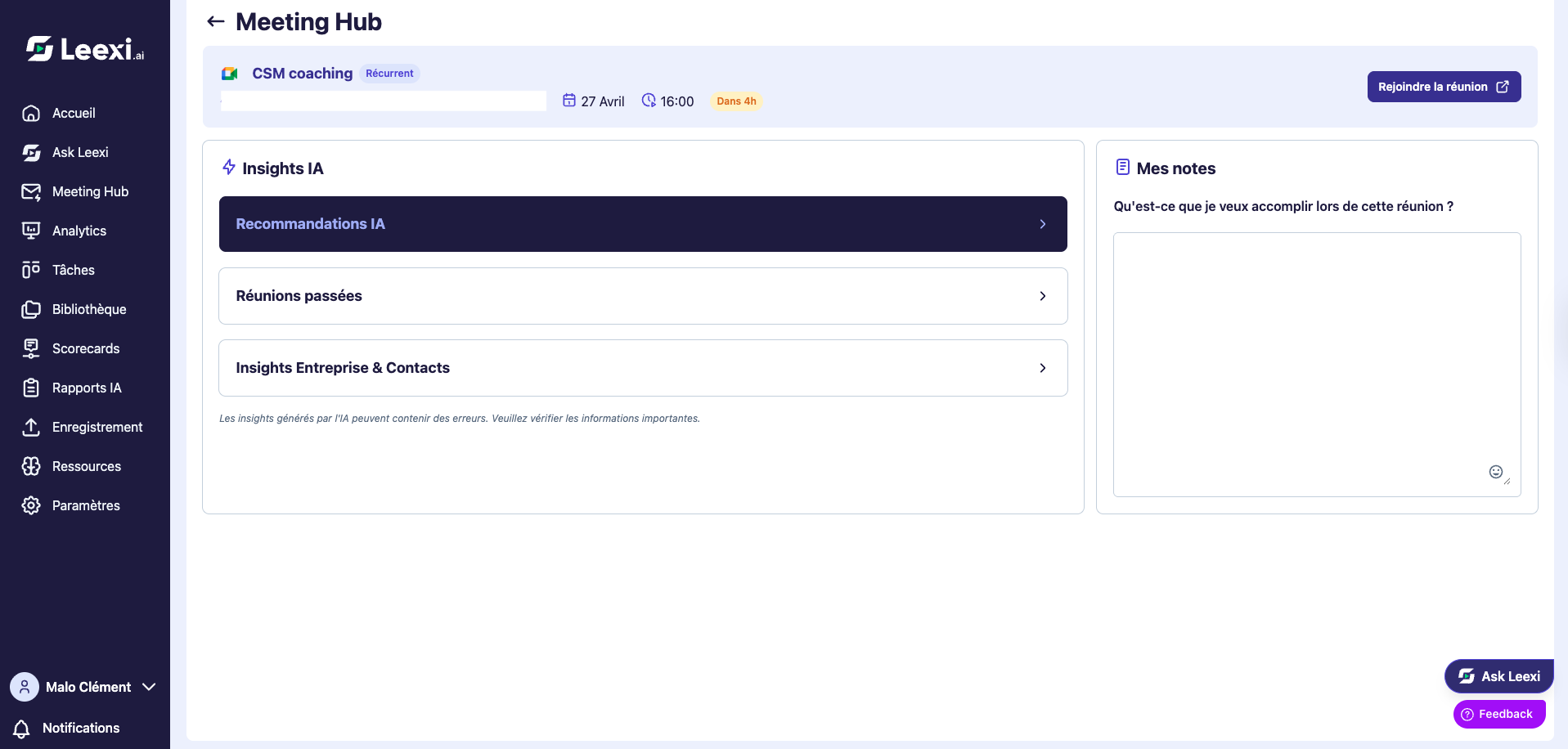Screen dimensions: 1568x749
Task: Open the Tâches task board icon
Action: pos(31,270)
